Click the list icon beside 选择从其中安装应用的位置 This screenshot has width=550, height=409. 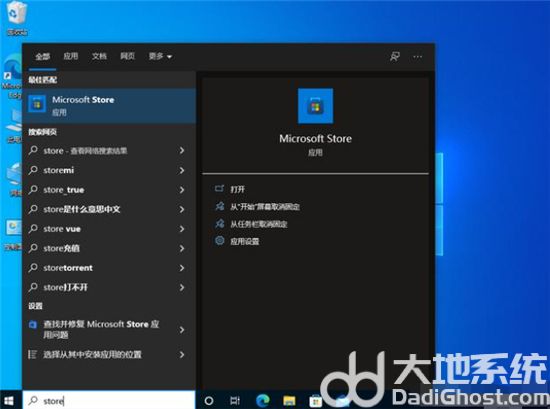click(32, 354)
